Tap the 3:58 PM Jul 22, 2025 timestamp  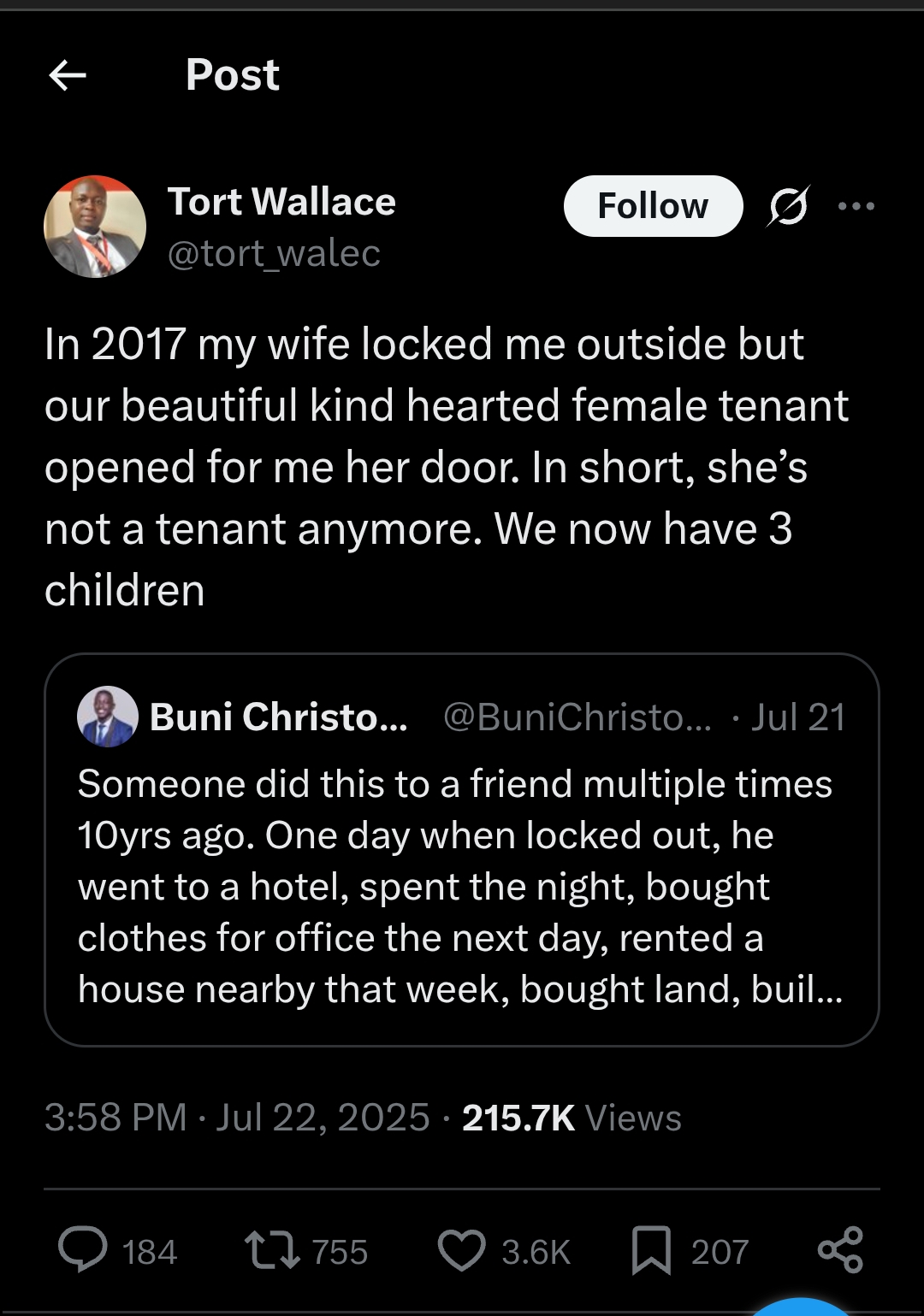(237, 1118)
